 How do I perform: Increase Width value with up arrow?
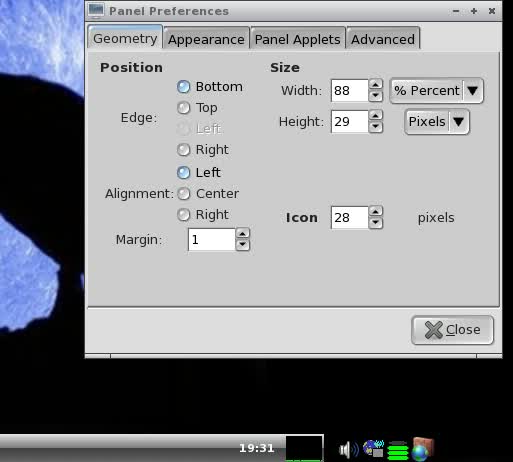pyautogui.click(x=376, y=85)
